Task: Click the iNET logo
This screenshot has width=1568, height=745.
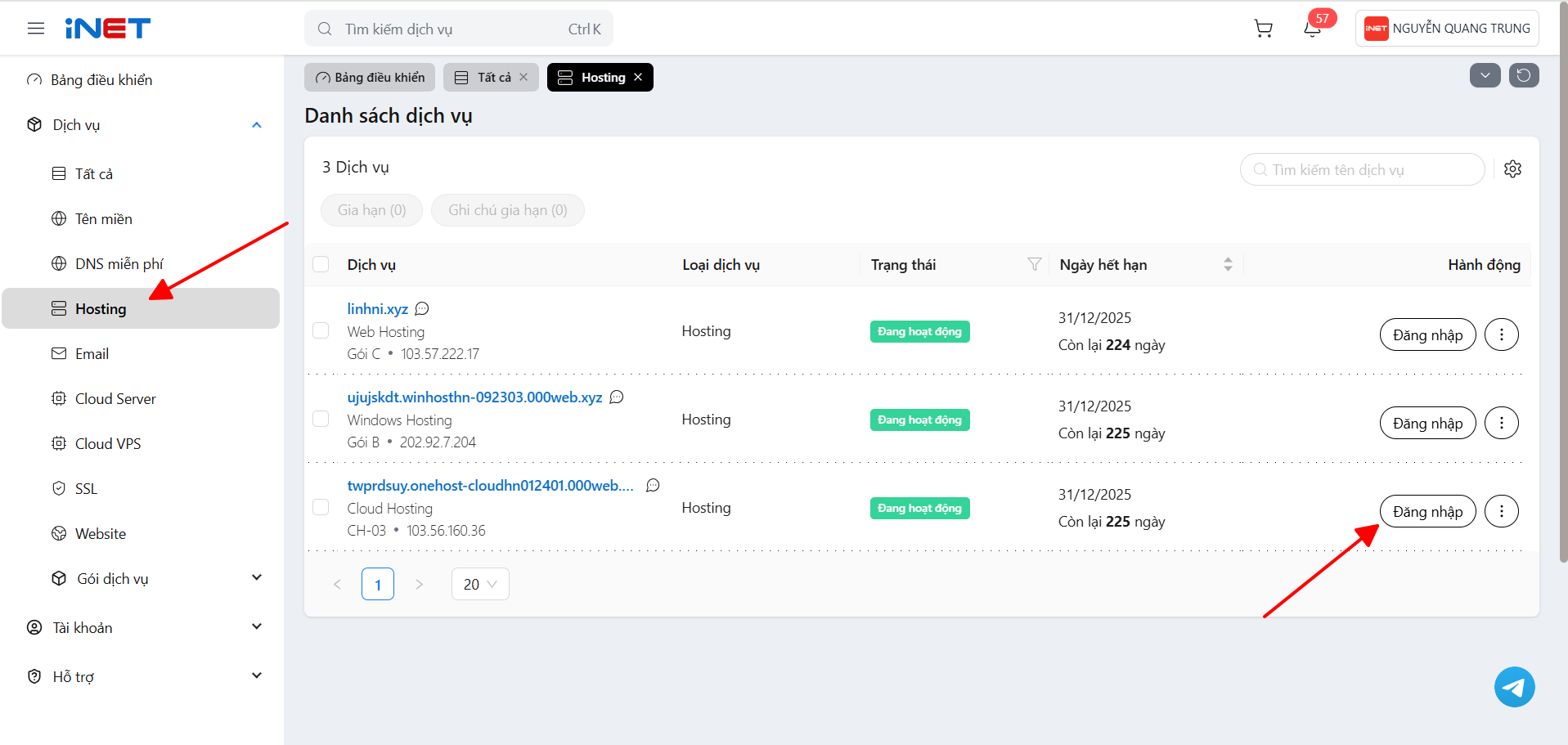Action: tap(108, 29)
